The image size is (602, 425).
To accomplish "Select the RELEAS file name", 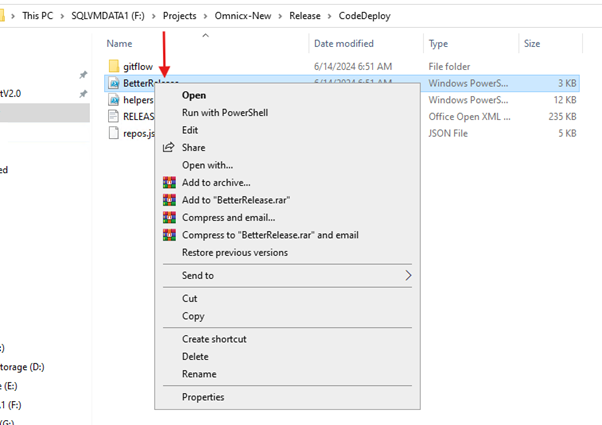I will click(139, 116).
